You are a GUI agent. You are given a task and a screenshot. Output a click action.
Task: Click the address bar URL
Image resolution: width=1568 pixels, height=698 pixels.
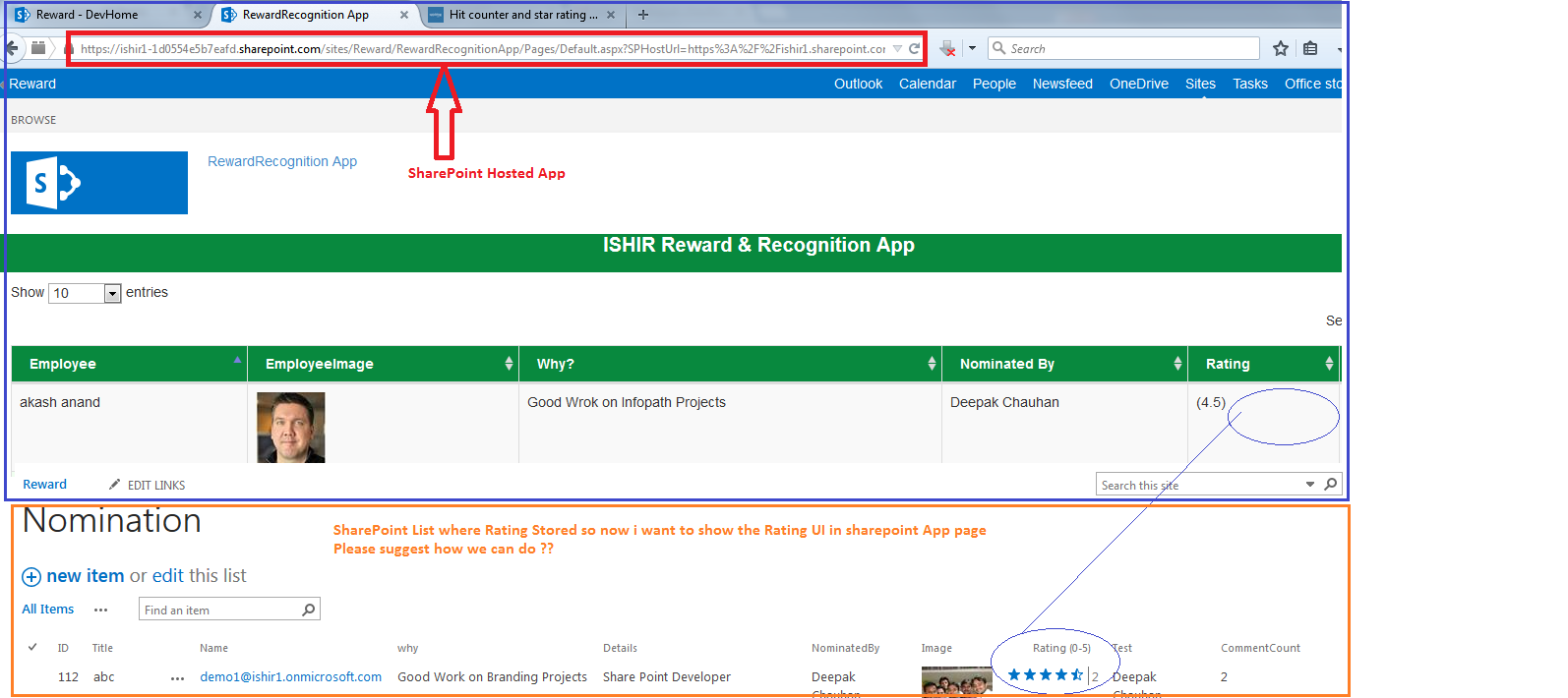click(x=482, y=48)
